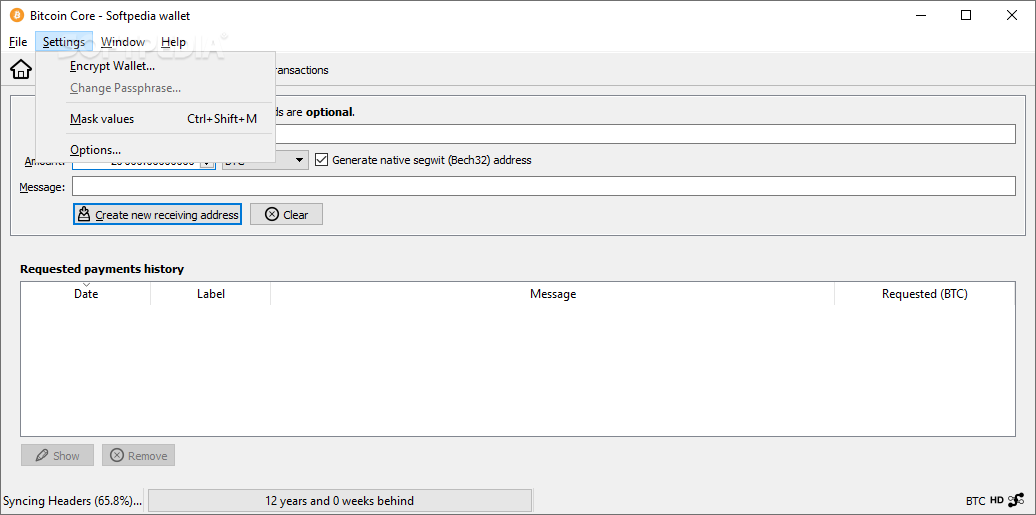Sort payments history by Label column
The width and height of the screenshot is (1036, 515).
211,294
